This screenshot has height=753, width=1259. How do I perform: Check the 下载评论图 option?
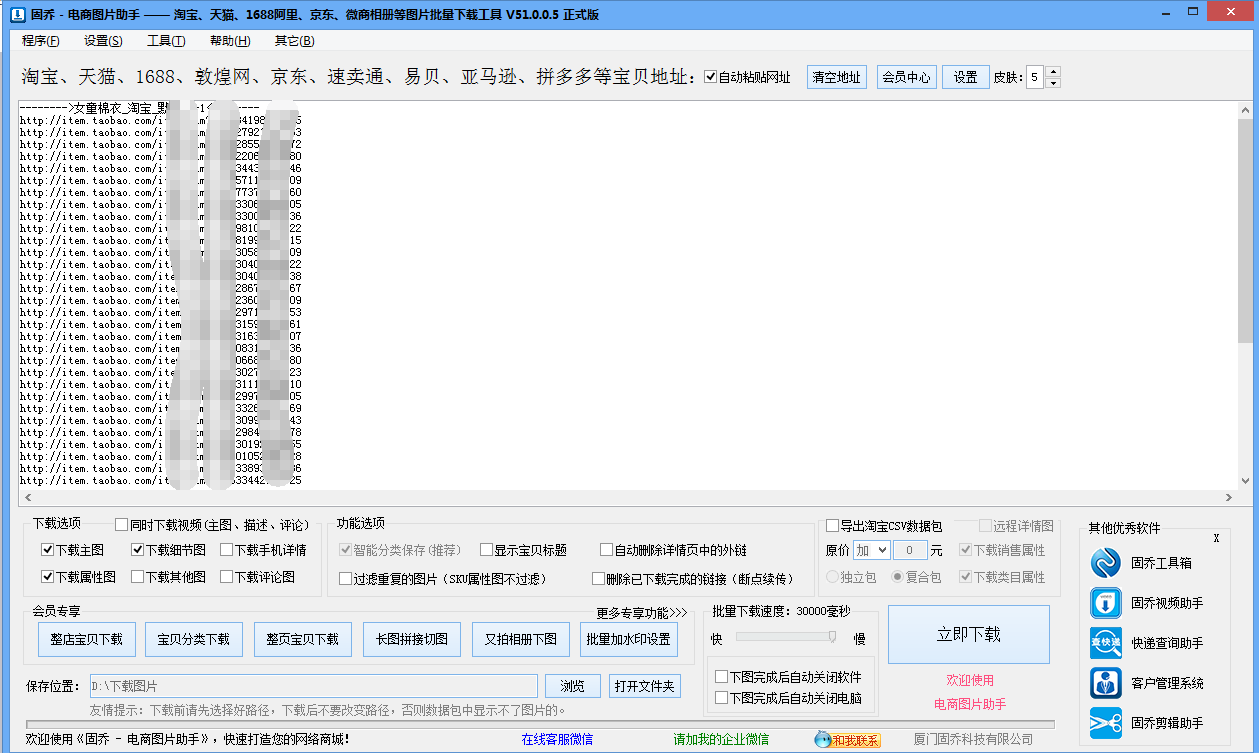pos(227,577)
